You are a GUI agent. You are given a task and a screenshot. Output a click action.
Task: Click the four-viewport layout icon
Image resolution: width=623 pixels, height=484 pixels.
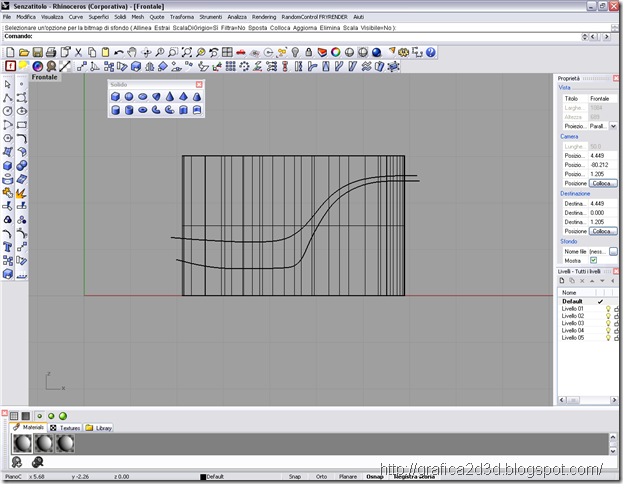coord(227,52)
